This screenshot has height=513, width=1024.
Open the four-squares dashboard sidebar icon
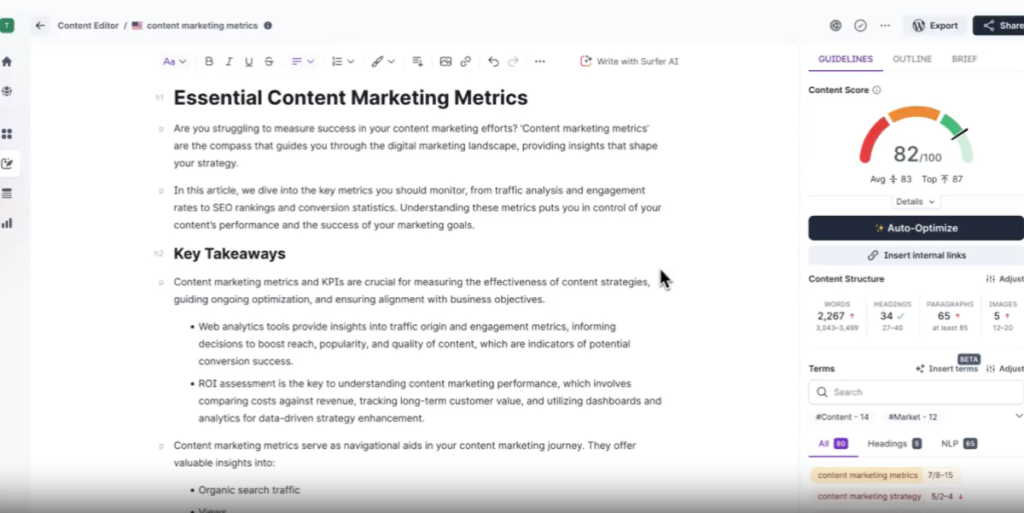pos(7,134)
